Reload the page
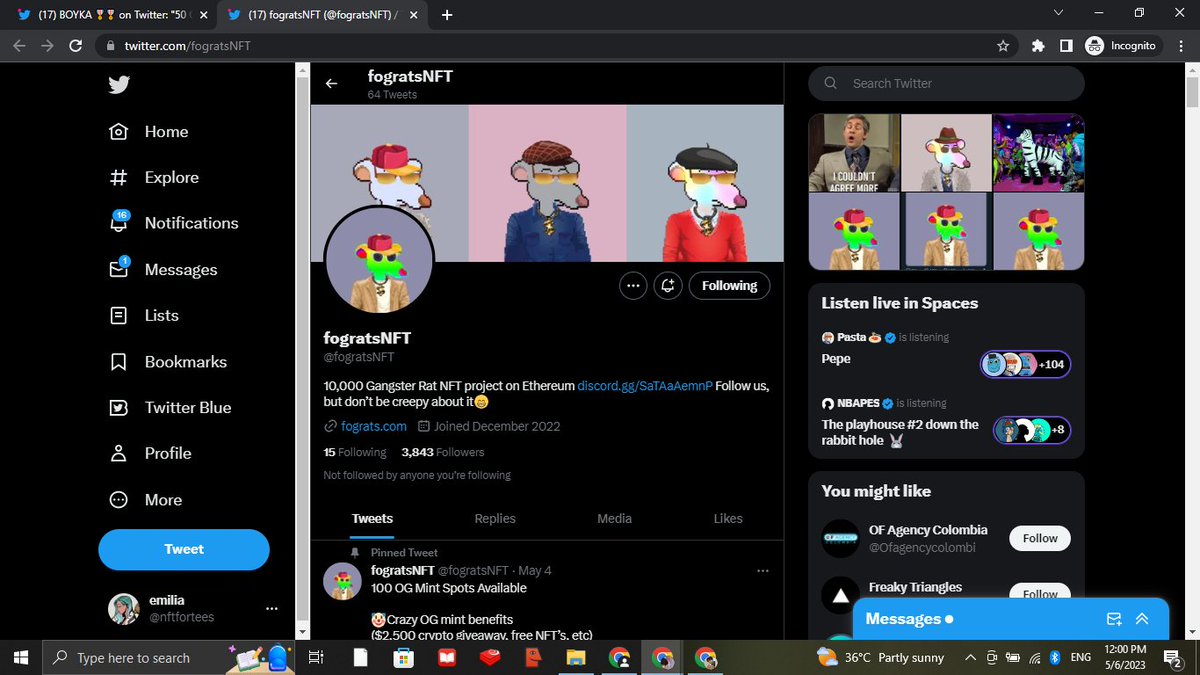The height and width of the screenshot is (675, 1200). (75, 46)
